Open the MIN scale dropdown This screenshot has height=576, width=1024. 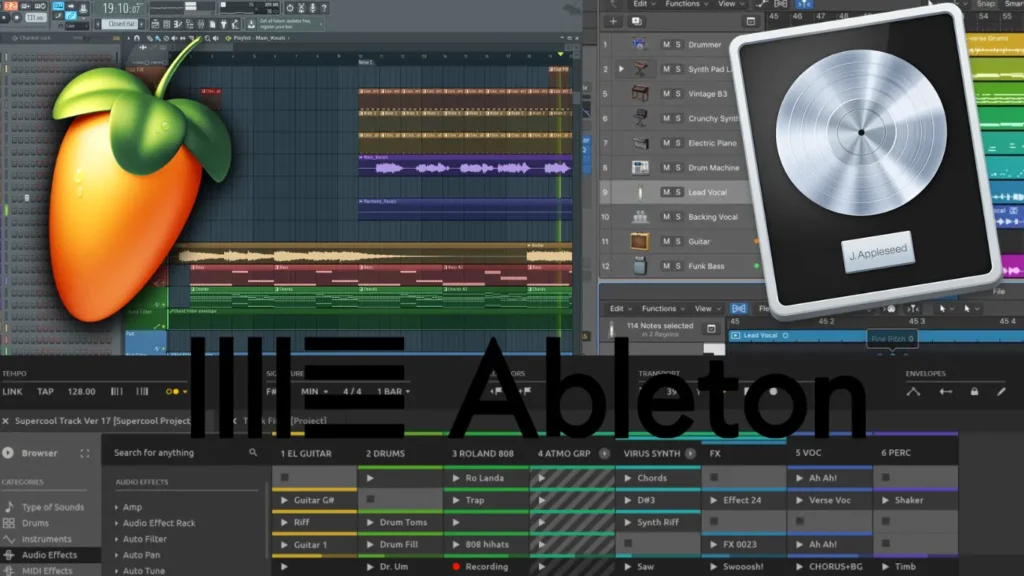[314, 391]
